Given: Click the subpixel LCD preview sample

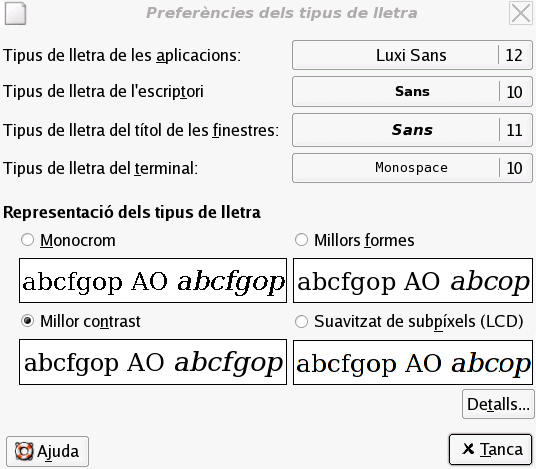Looking at the screenshot, I should (413, 362).
